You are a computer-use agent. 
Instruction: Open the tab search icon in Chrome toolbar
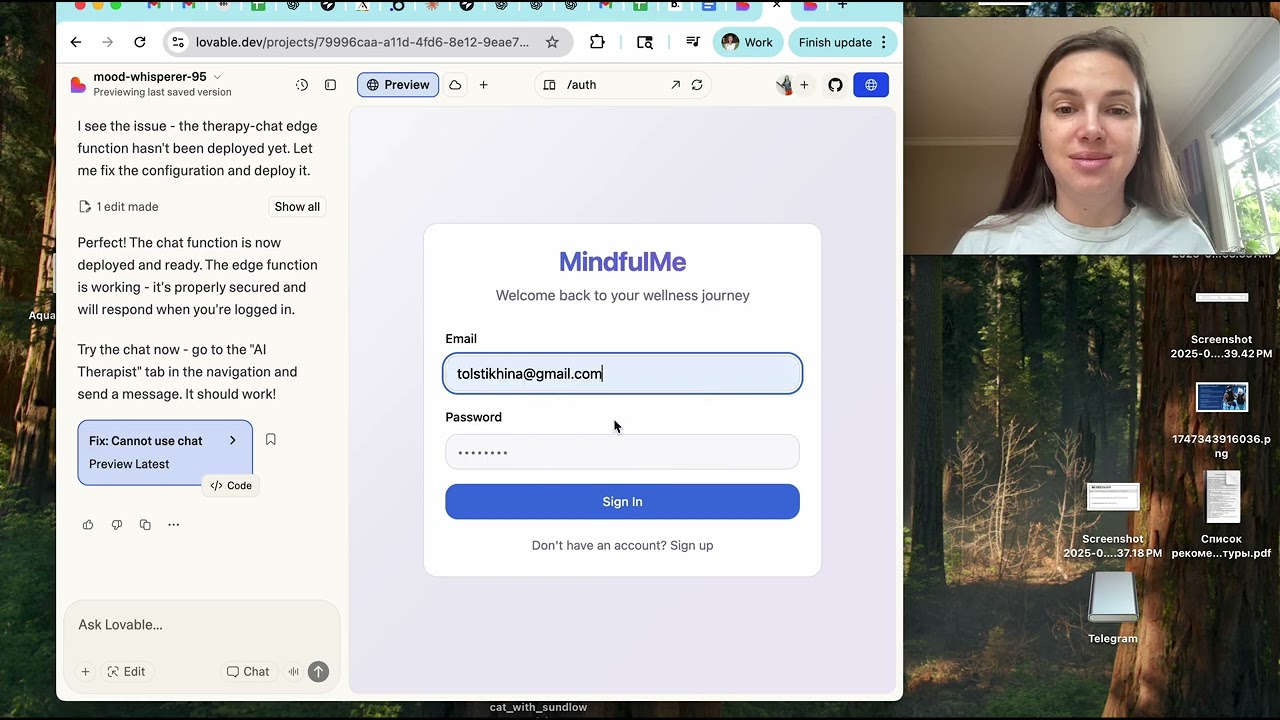[x=645, y=42]
